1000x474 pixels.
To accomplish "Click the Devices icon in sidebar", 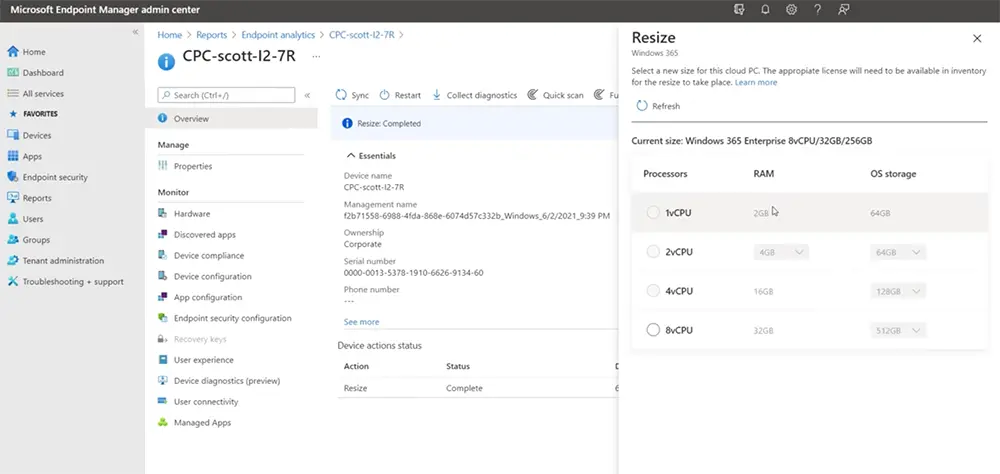I will pyautogui.click(x=12, y=135).
